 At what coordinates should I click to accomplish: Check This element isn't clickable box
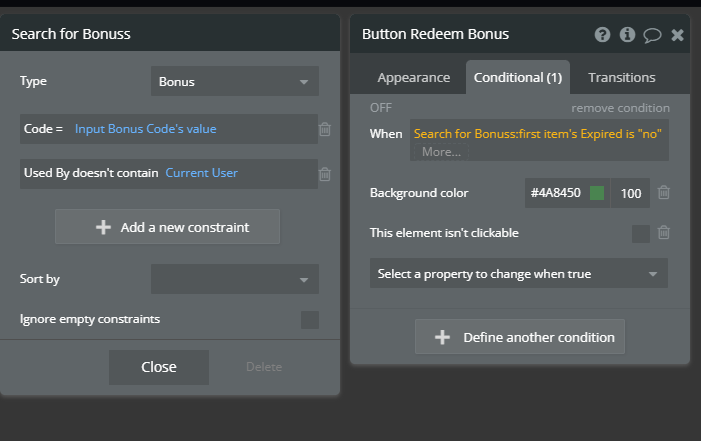point(640,234)
